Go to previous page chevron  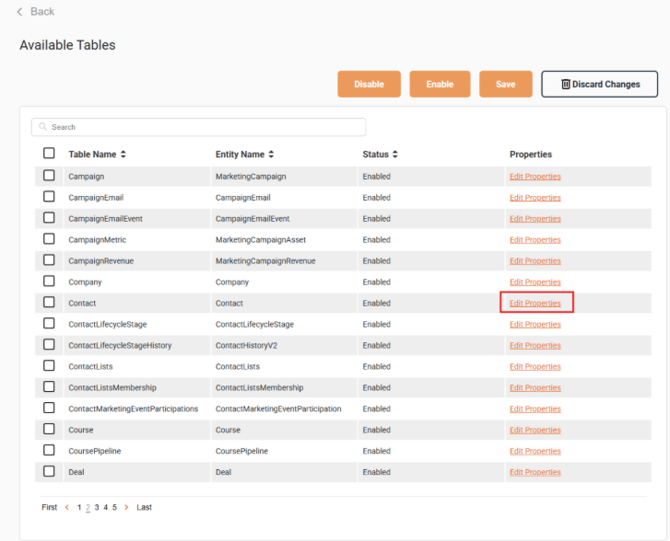click(67, 508)
